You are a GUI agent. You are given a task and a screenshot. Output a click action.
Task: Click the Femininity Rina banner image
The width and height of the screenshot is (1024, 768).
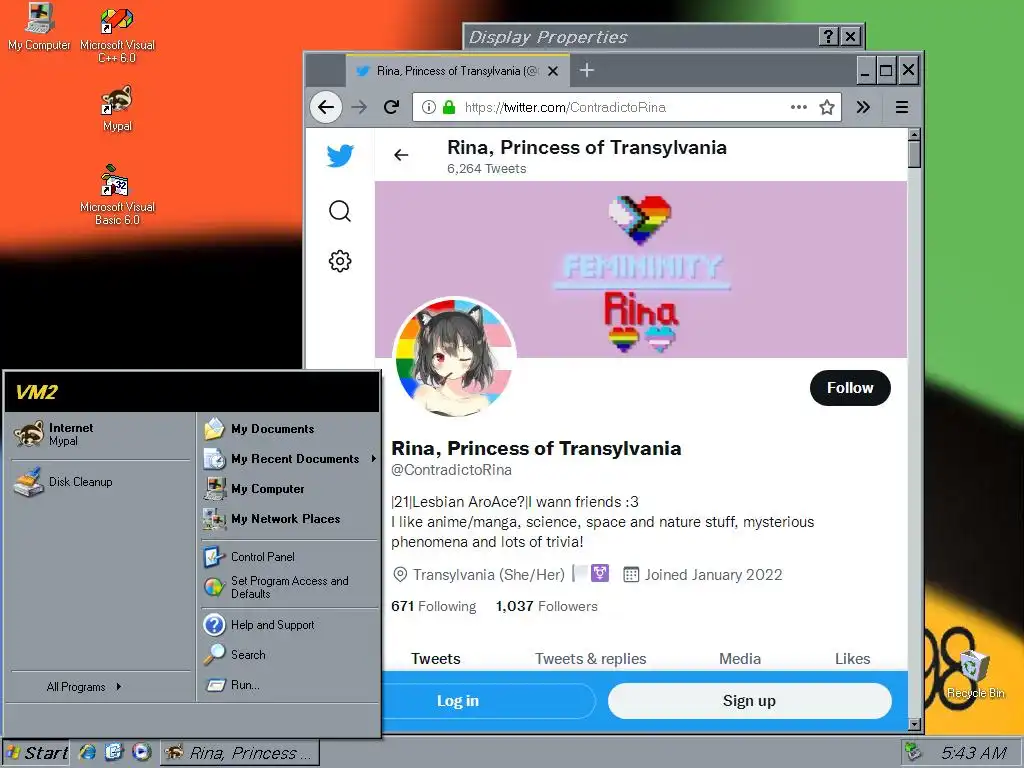[x=641, y=269]
